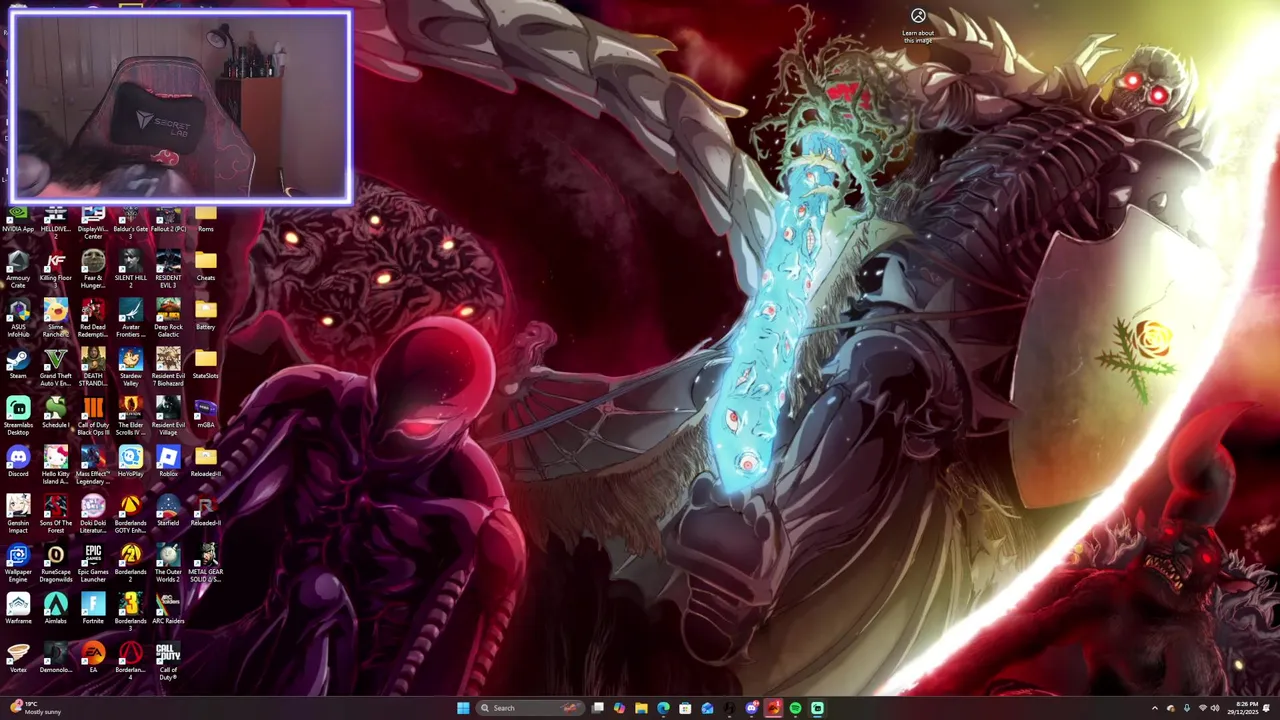Launch HoYoPlay

pos(130,463)
